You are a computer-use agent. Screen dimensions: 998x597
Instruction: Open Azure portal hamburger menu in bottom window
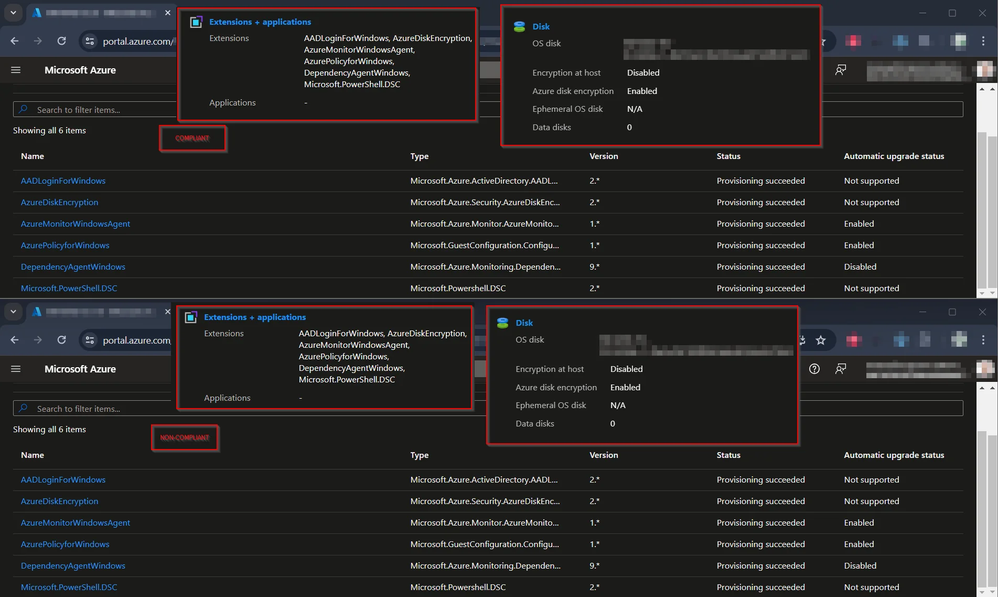coord(16,369)
